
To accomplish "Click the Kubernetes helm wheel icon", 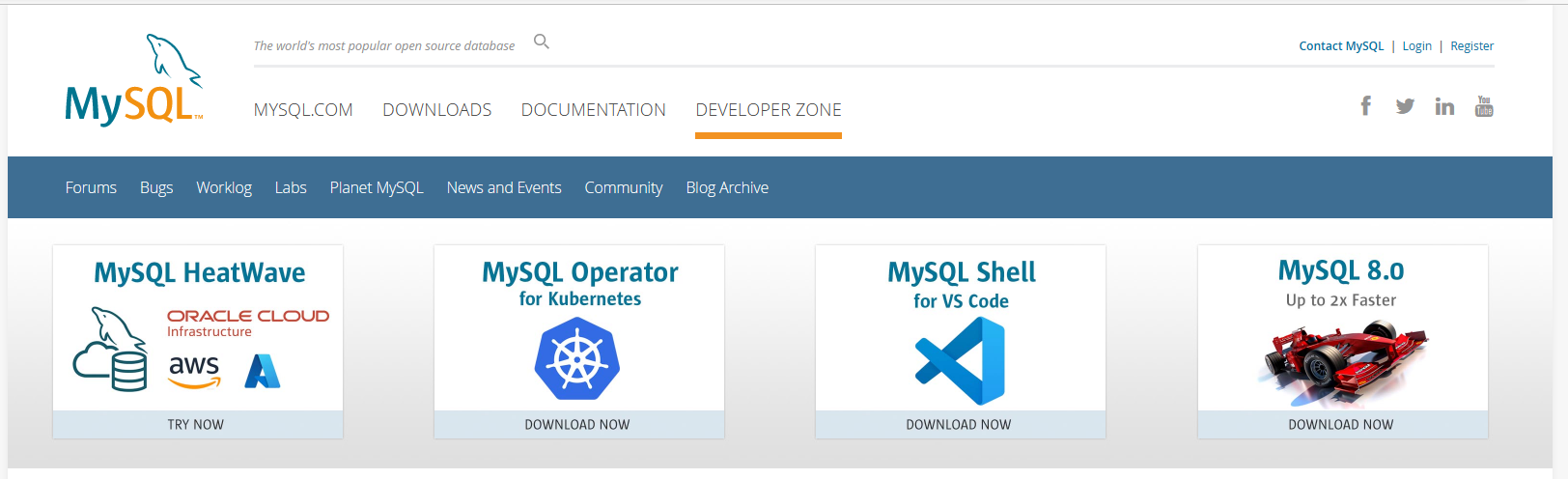I will pyautogui.click(x=577, y=359).
